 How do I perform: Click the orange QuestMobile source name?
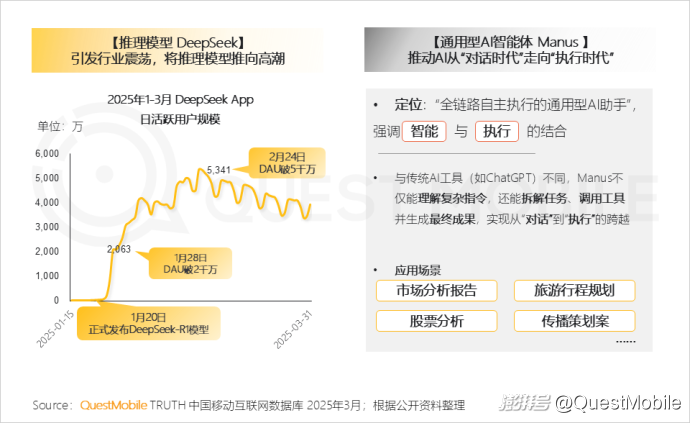tap(114, 405)
